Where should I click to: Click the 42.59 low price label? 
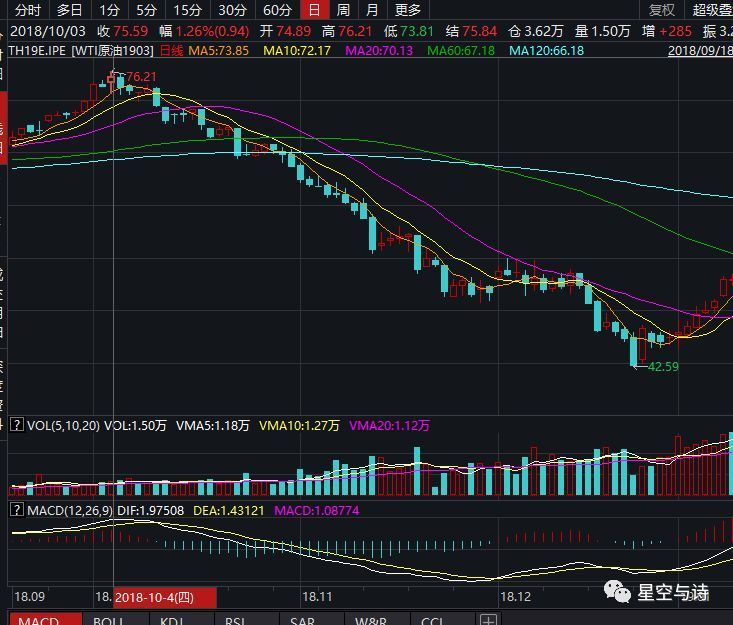click(x=663, y=367)
